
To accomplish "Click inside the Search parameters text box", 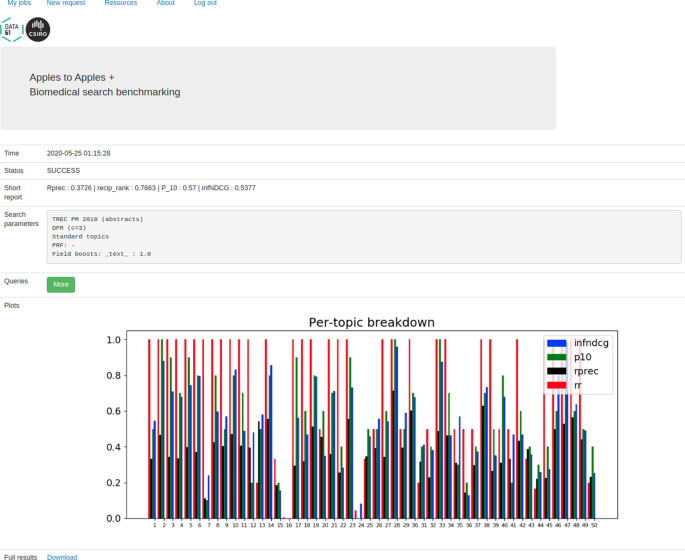I will [364, 236].
